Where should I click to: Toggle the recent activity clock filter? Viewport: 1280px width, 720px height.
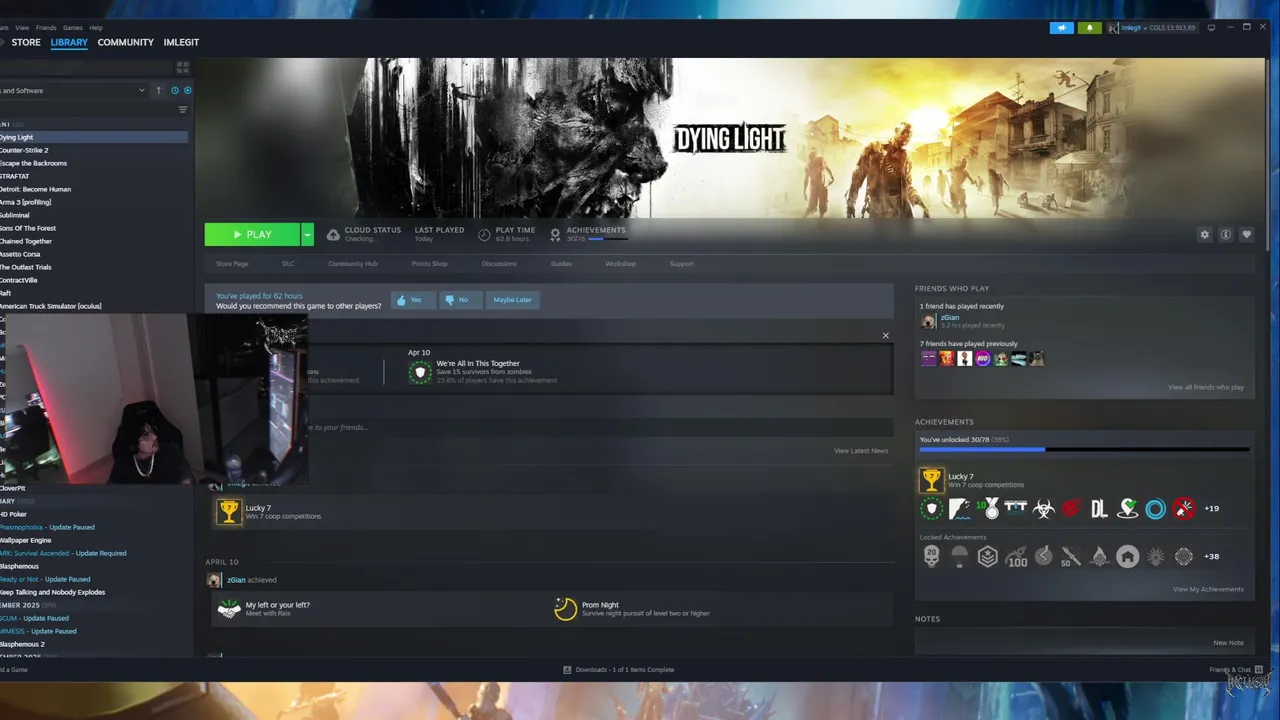tap(174, 90)
